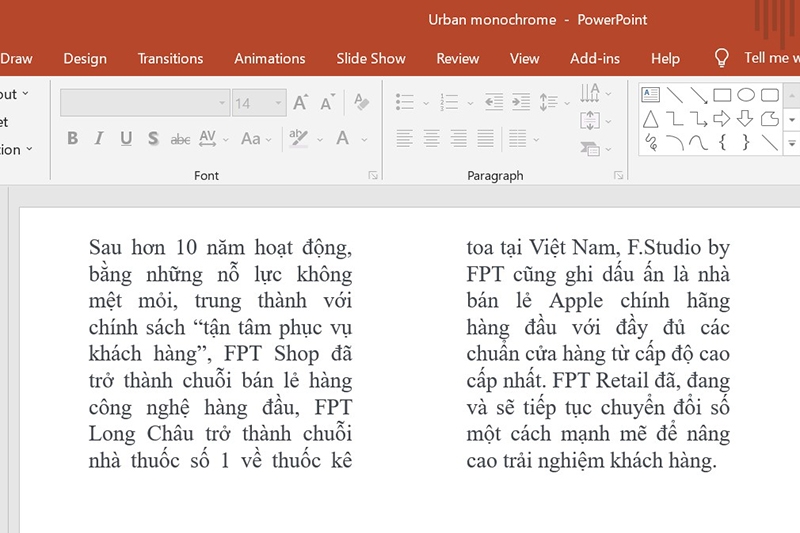Align text right
This screenshot has width=800, height=533.
pos(459,138)
